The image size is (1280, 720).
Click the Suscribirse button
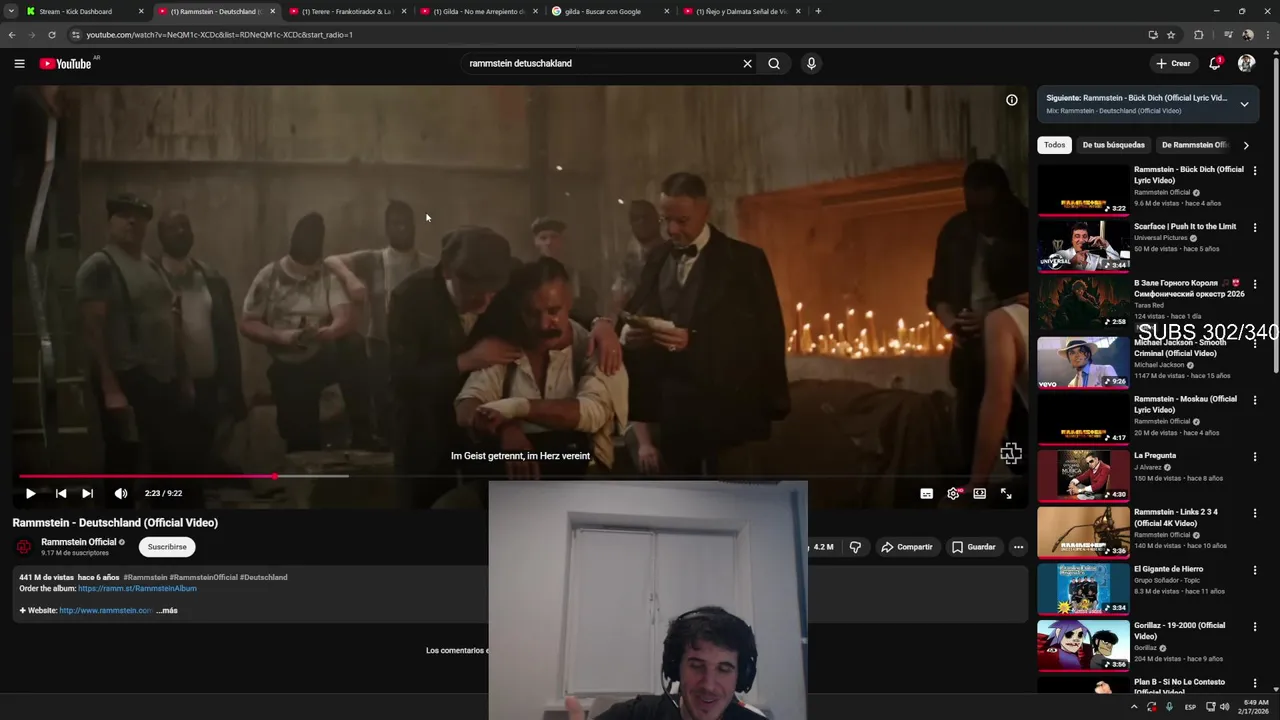click(167, 547)
